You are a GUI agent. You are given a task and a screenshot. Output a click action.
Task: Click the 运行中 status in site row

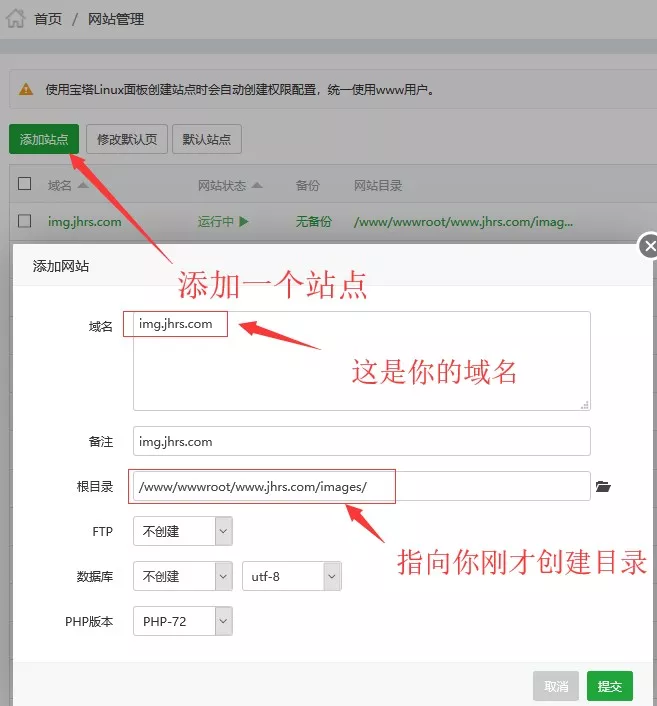tap(223, 222)
